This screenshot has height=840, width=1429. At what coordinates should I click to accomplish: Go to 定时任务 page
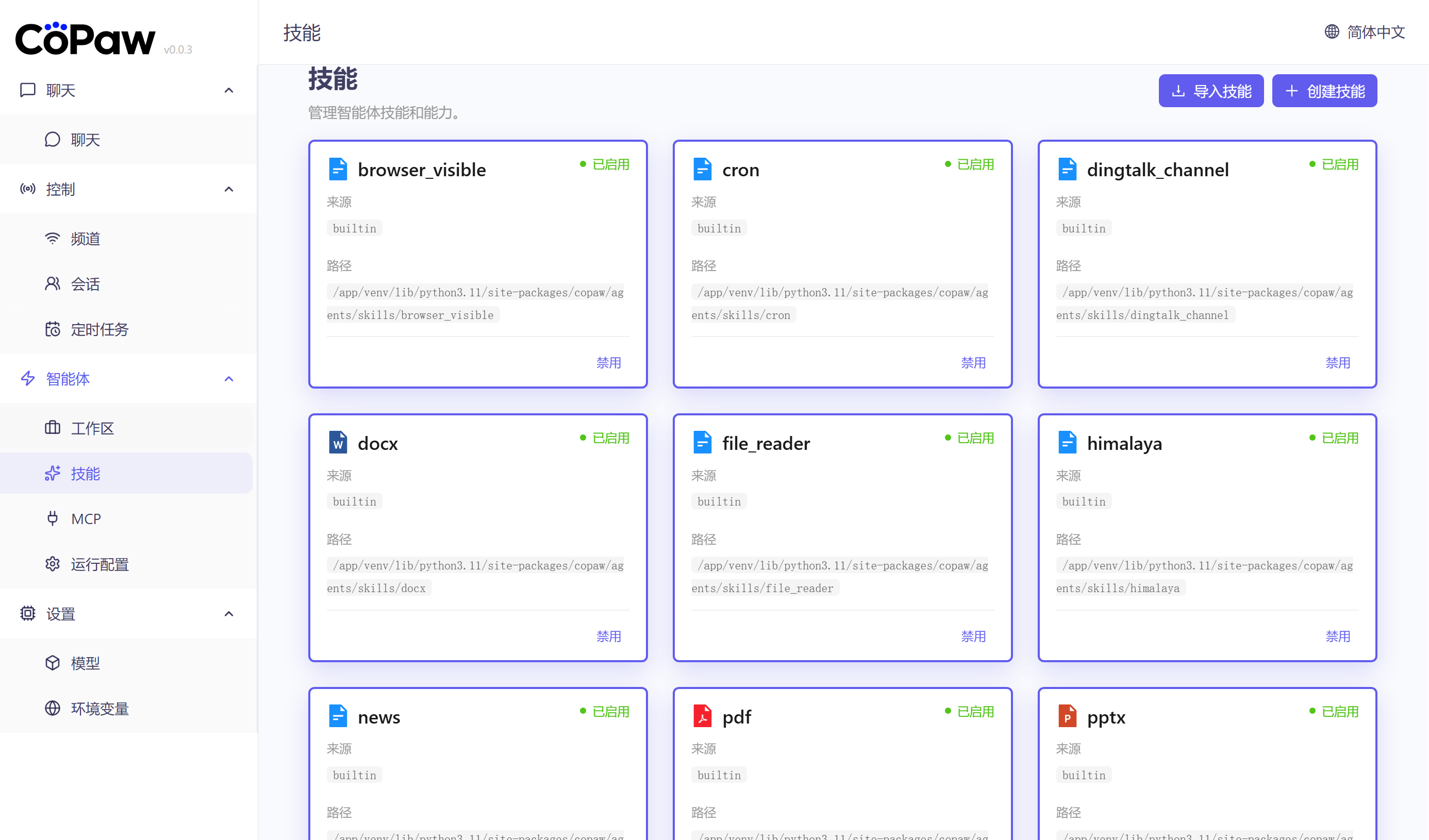(99, 329)
